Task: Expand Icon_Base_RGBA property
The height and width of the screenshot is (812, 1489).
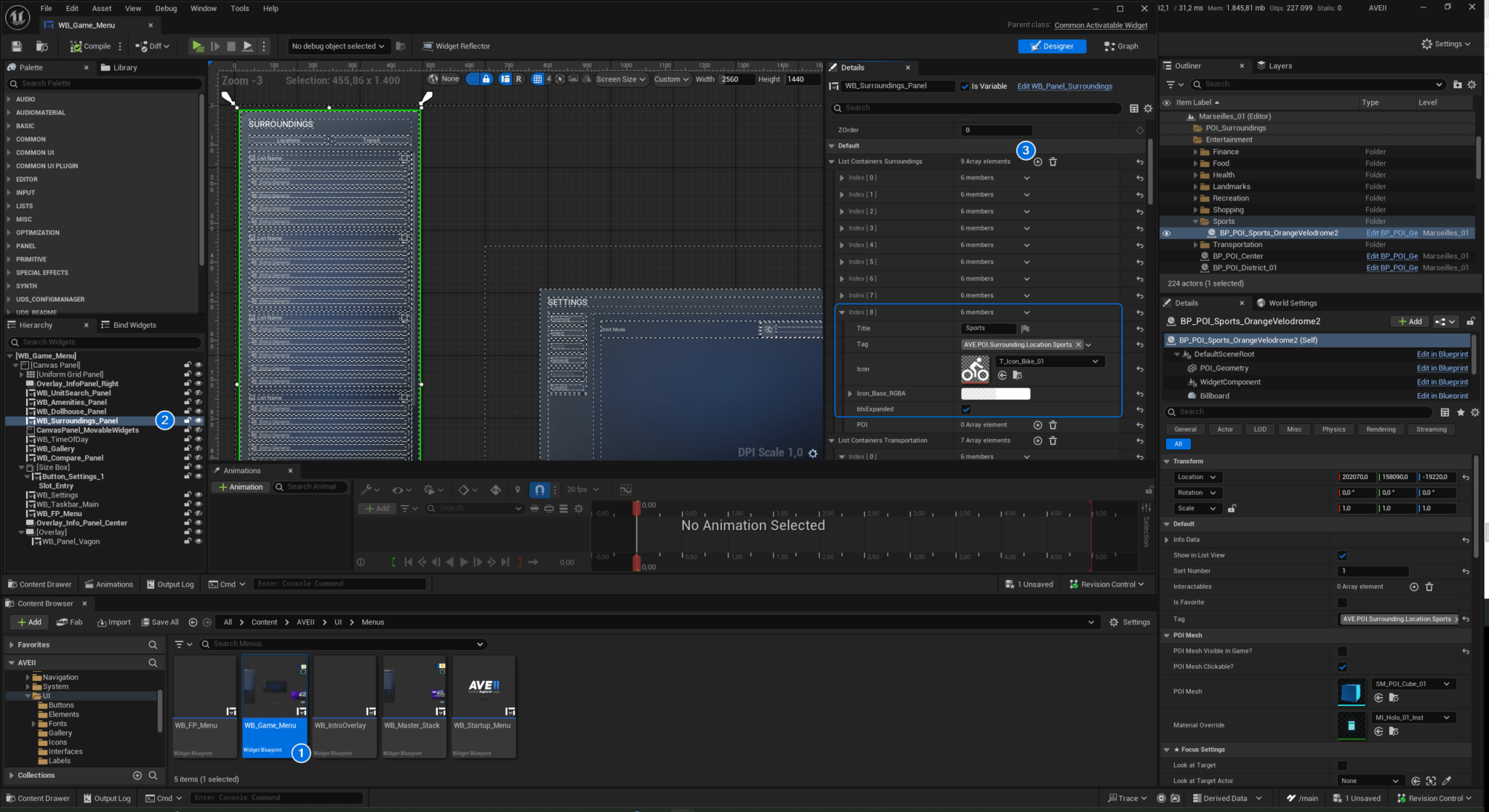Action: click(x=850, y=393)
